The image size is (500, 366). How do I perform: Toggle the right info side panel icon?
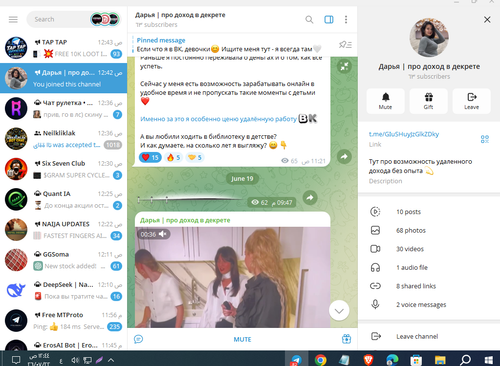coord(329,20)
